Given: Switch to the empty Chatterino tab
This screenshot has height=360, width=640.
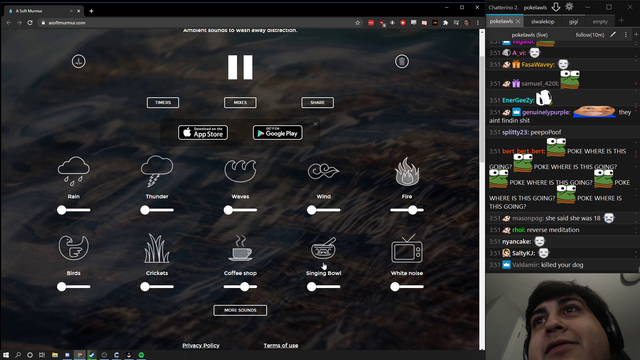Looking at the screenshot, I should click(x=600, y=22).
